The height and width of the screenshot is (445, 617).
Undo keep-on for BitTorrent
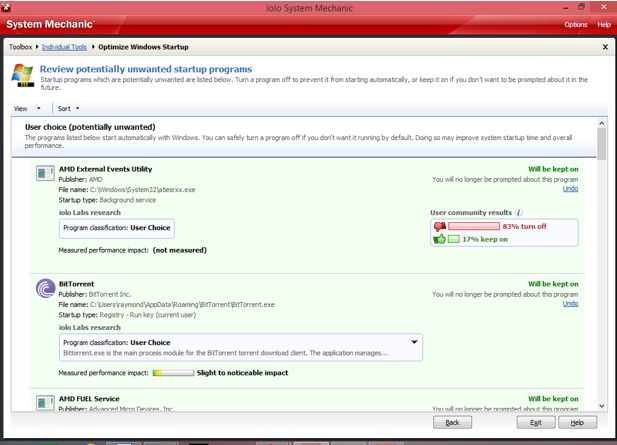coord(571,303)
